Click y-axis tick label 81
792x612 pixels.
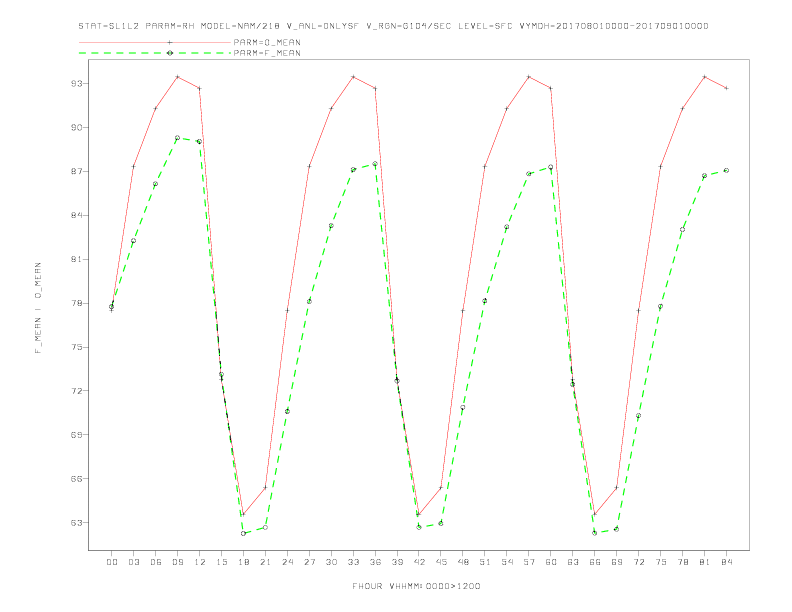point(76,259)
